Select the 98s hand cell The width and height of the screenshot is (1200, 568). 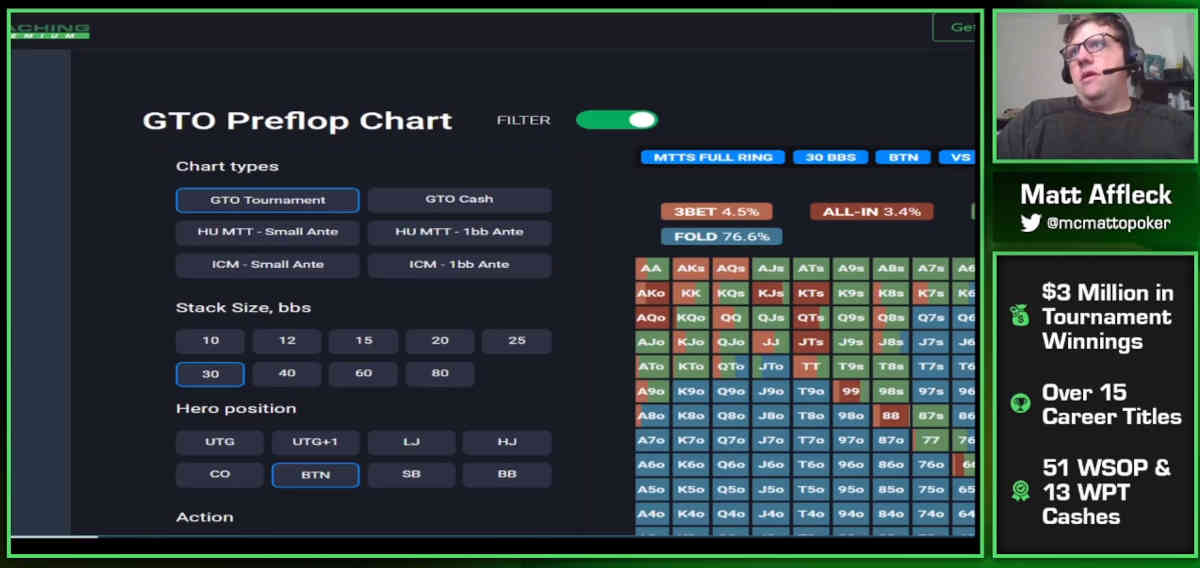point(890,391)
